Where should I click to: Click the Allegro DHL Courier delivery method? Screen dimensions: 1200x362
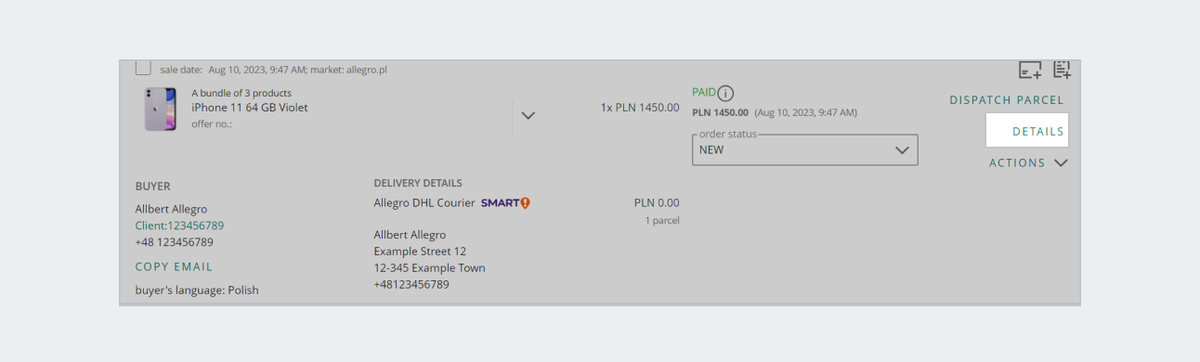click(423, 203)
